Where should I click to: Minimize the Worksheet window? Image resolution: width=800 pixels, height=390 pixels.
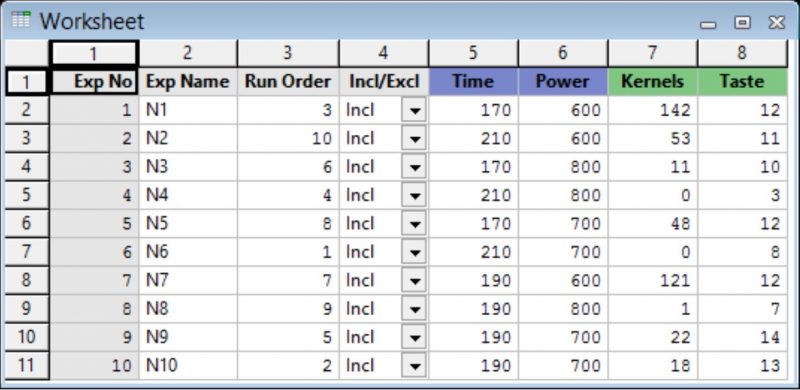click(x=708, y=24)
